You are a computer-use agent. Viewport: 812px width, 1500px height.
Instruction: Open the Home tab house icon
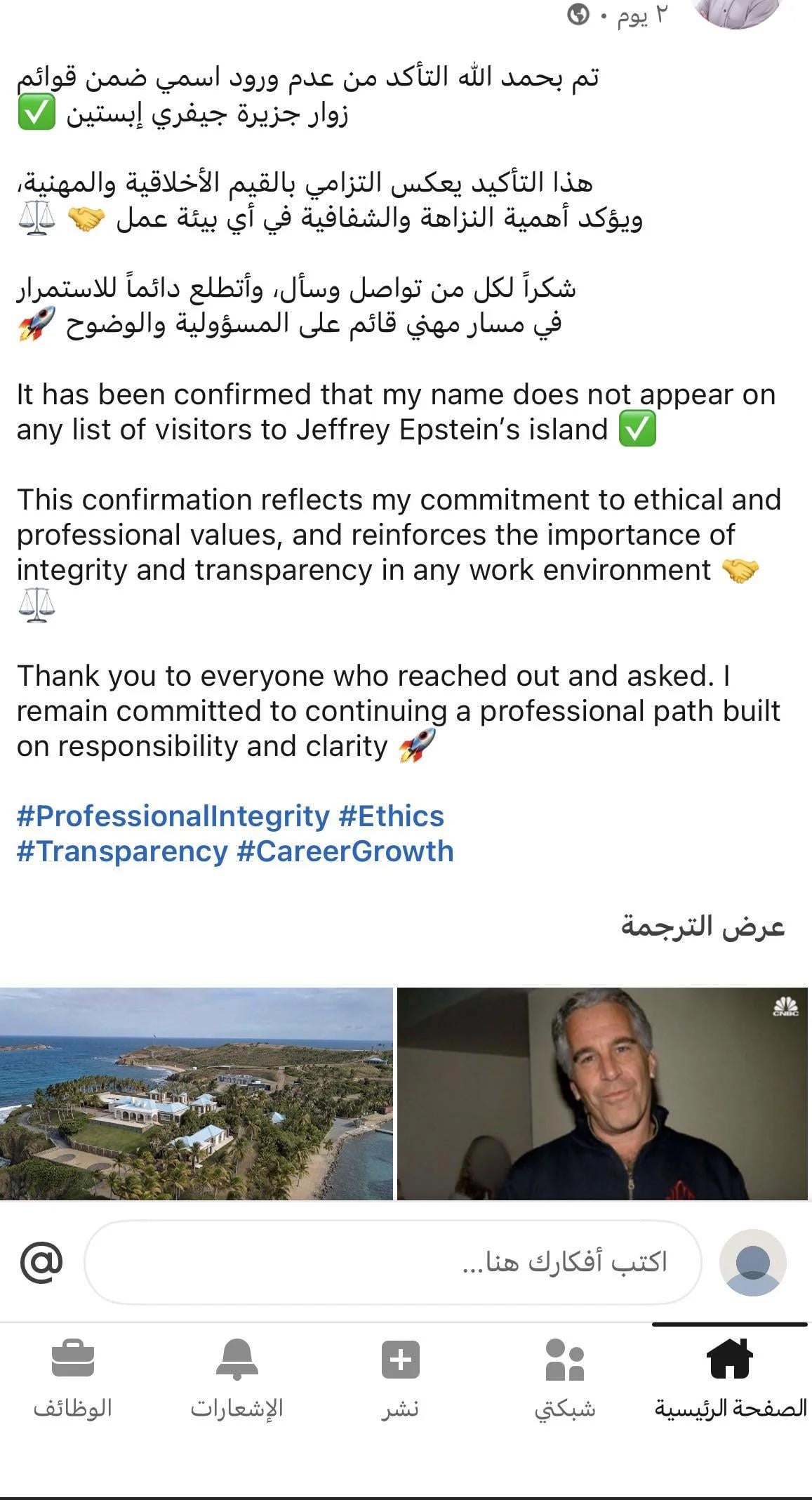tap(730, 1358)
